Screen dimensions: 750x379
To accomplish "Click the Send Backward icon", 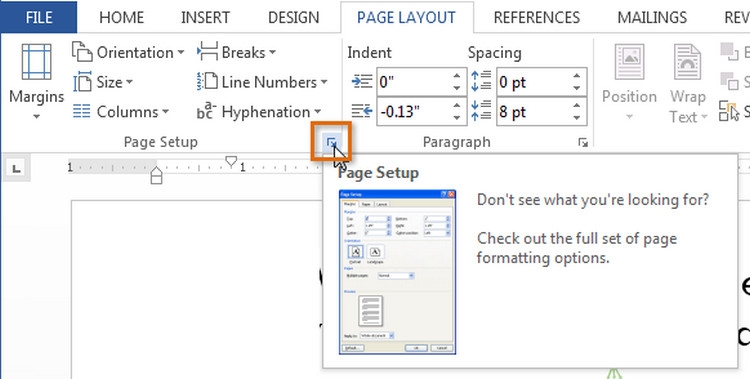I will [x=730, y=81].
